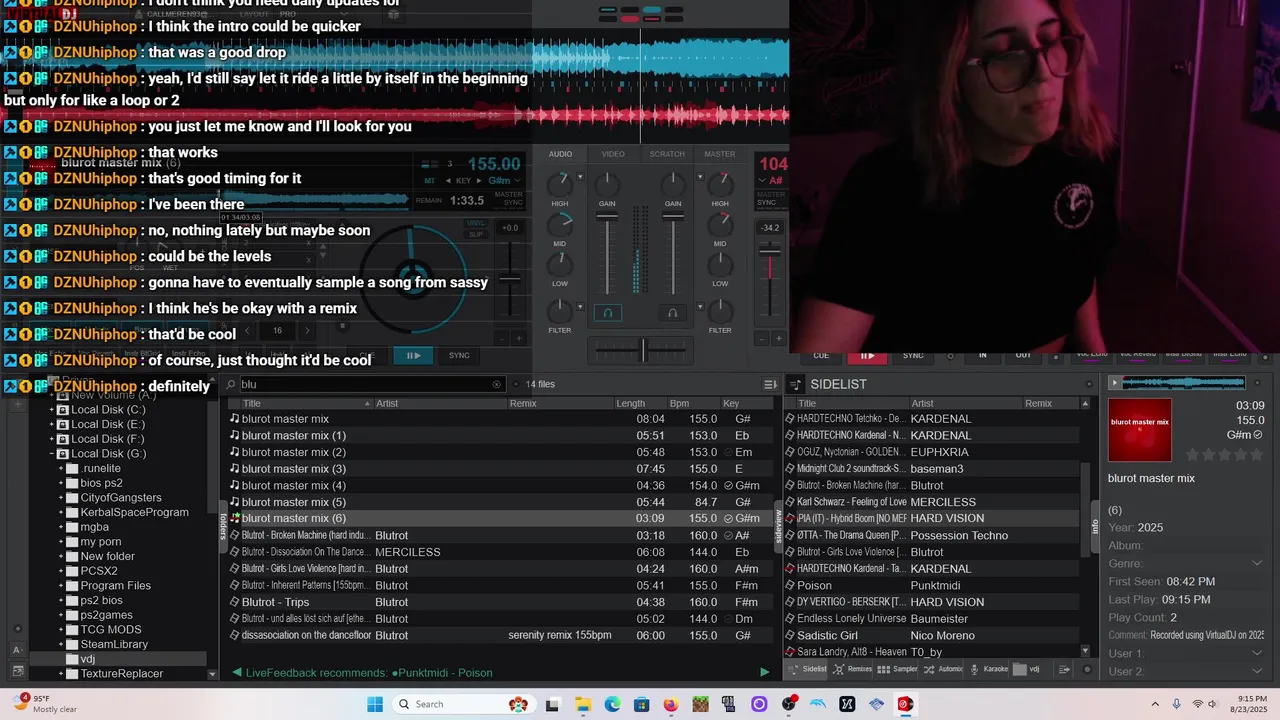The height and width of the screenshot is (720, 1280).
Task: Expand Local Disk (E:) in folder tree
Action: pos(51,424)
